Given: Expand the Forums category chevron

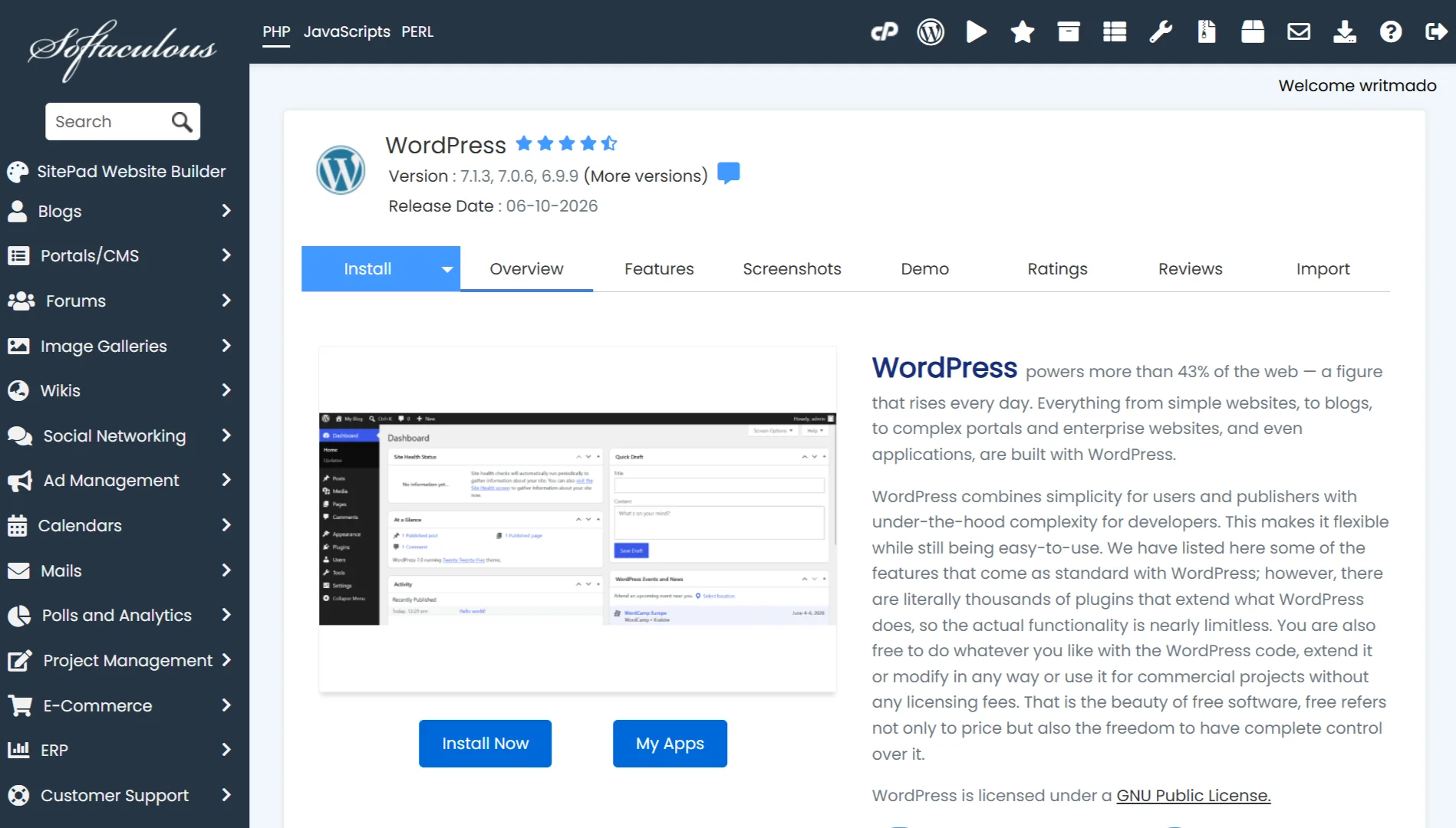Looking at the screenshot, I should tap(226, 301).
